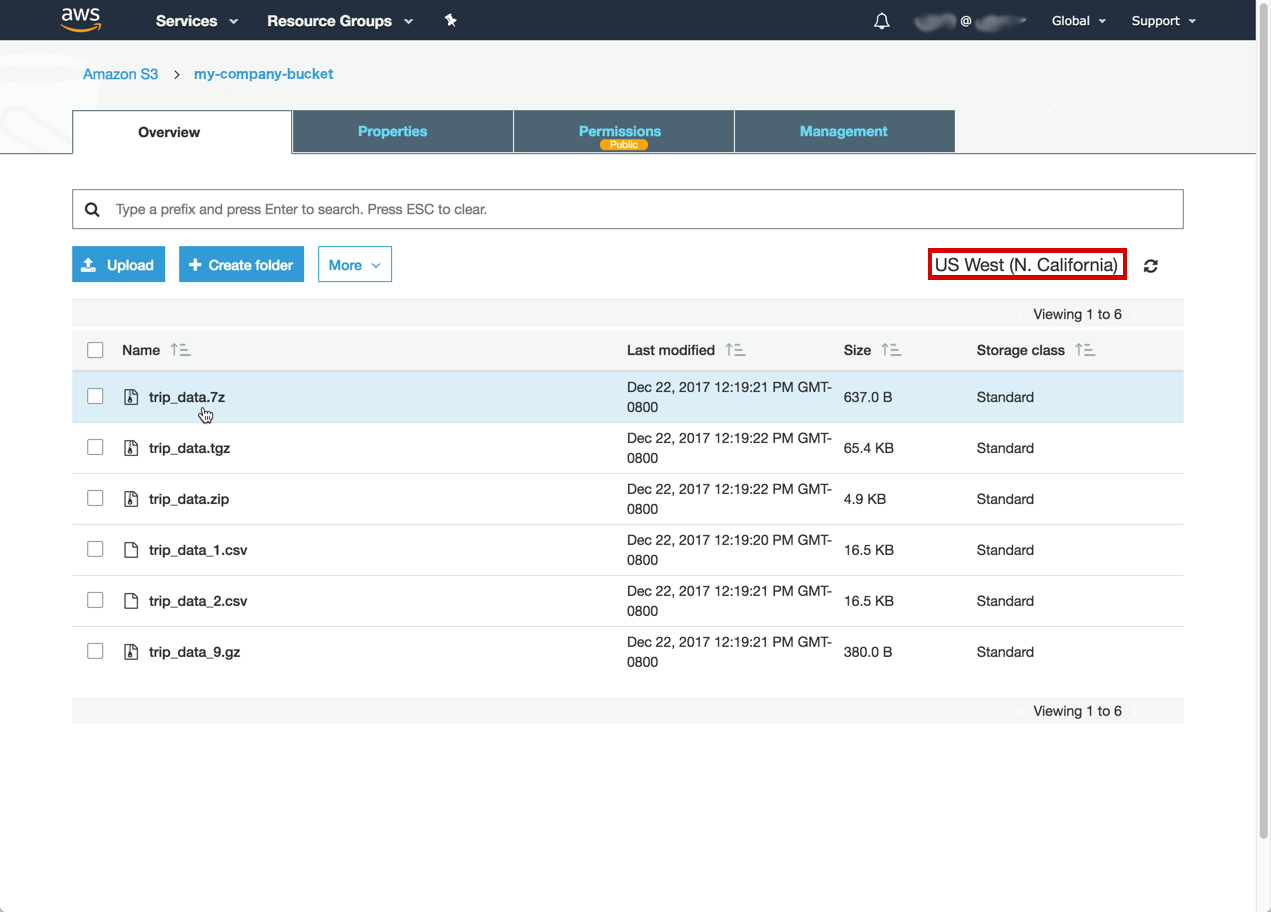Expand the Services dropdown menu
The width and height of the screenshot is (1271, 912).
click(197, 21)
